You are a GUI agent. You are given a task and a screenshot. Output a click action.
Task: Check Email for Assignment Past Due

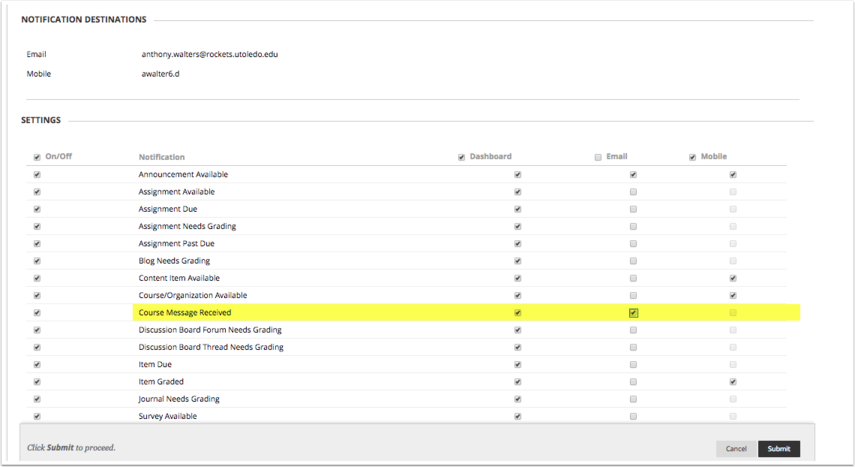633,243
